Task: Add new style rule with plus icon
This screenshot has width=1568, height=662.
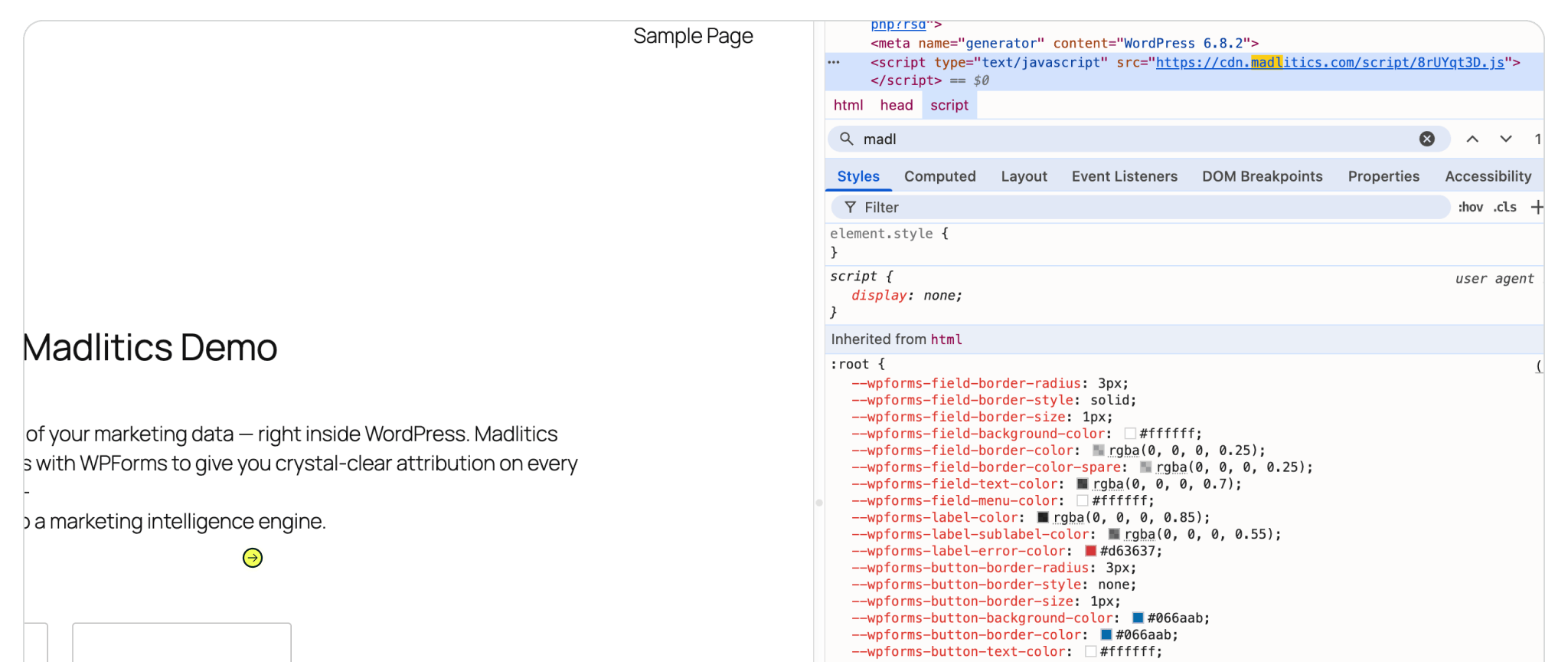Action: (1536, 207)
